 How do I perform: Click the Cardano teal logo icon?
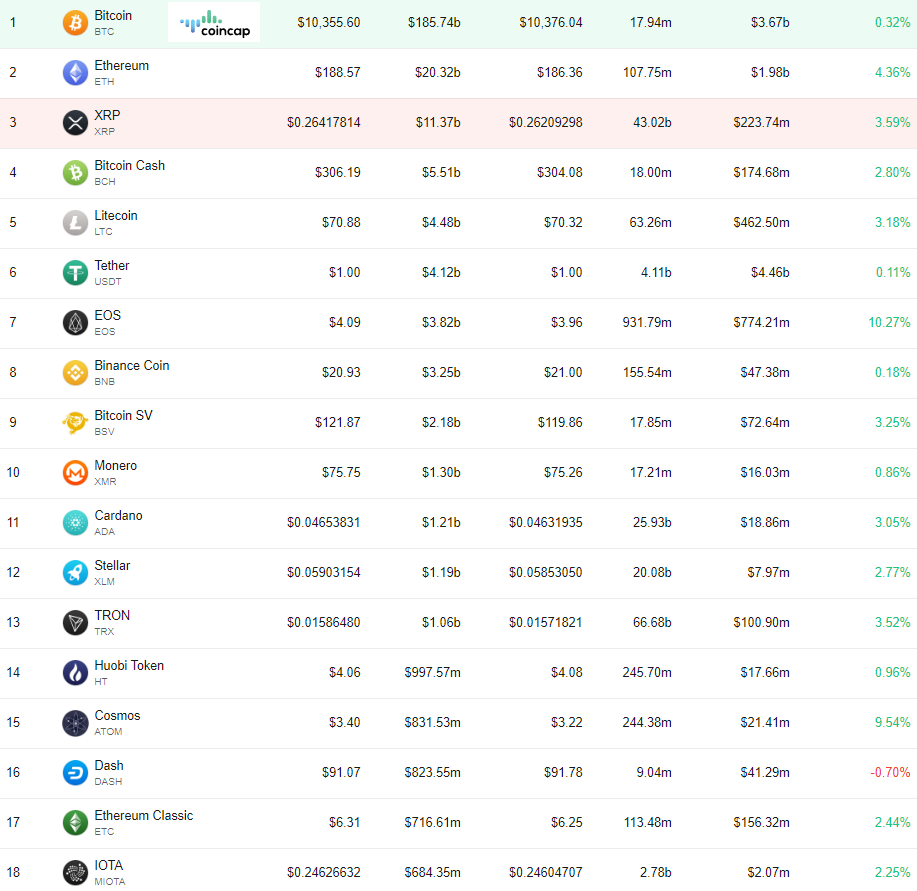pos(75,523)
